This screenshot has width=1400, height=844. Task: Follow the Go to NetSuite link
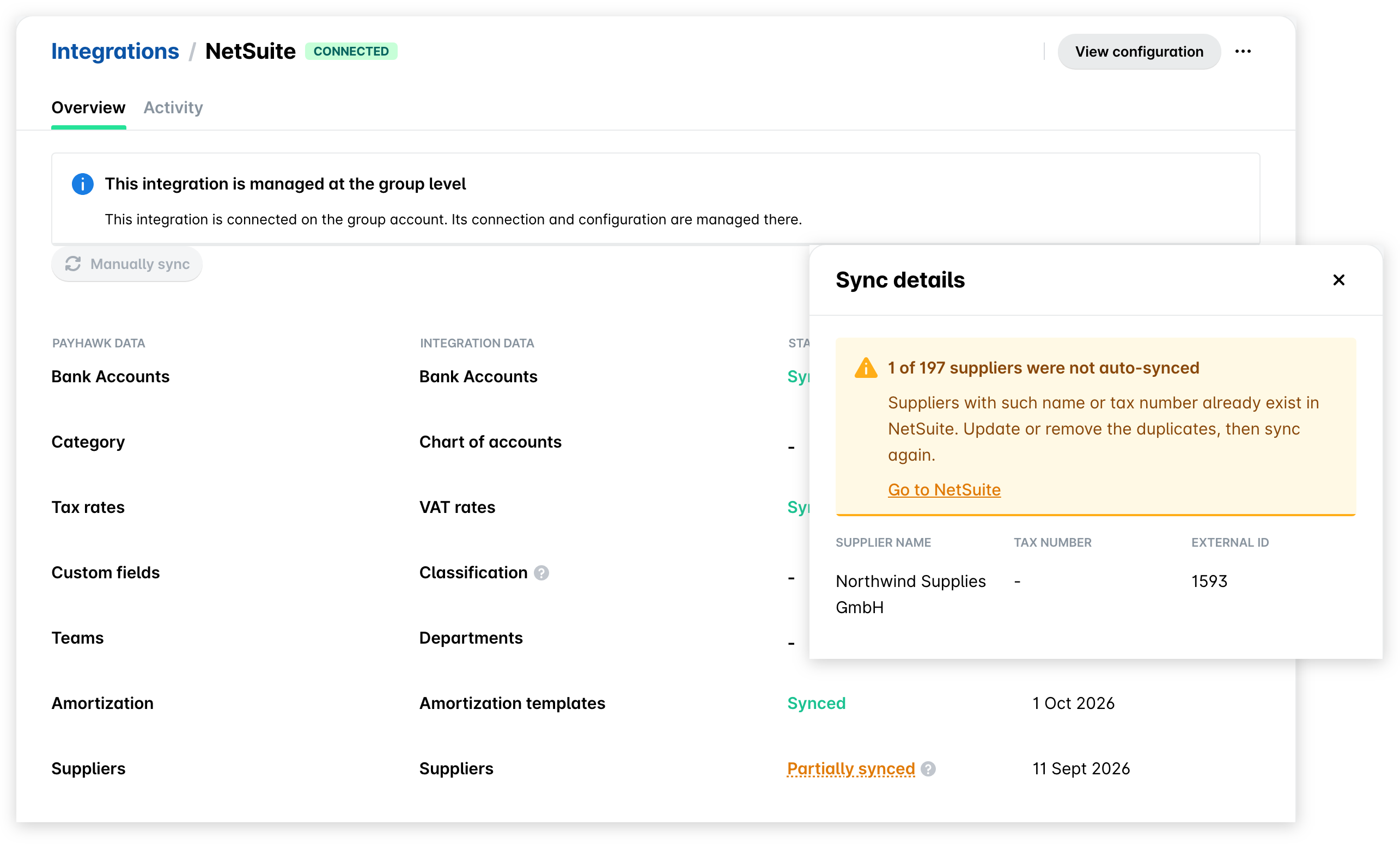(x=944, y=490)
